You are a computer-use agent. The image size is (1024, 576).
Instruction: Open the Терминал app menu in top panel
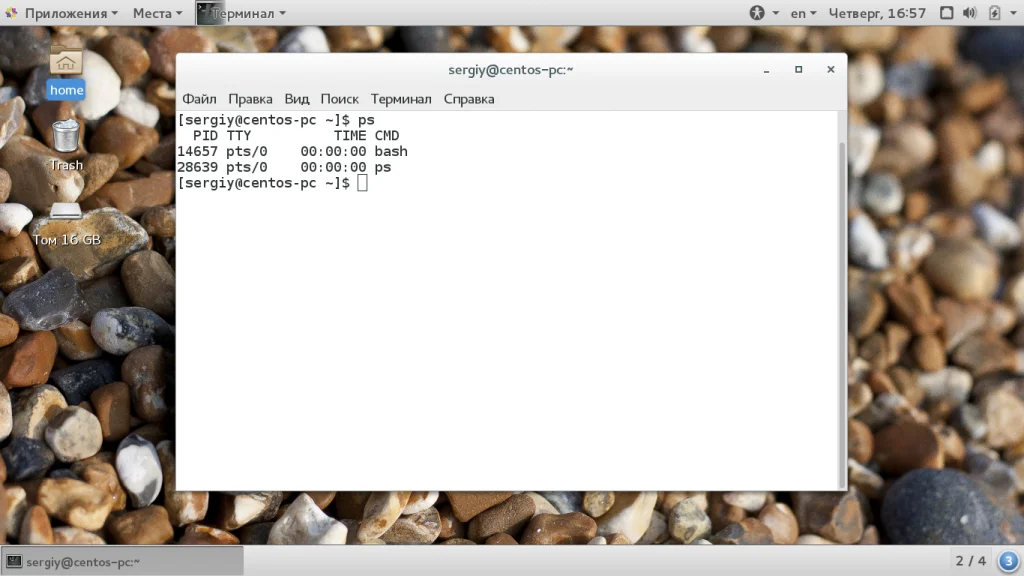(x=242, y=13)
